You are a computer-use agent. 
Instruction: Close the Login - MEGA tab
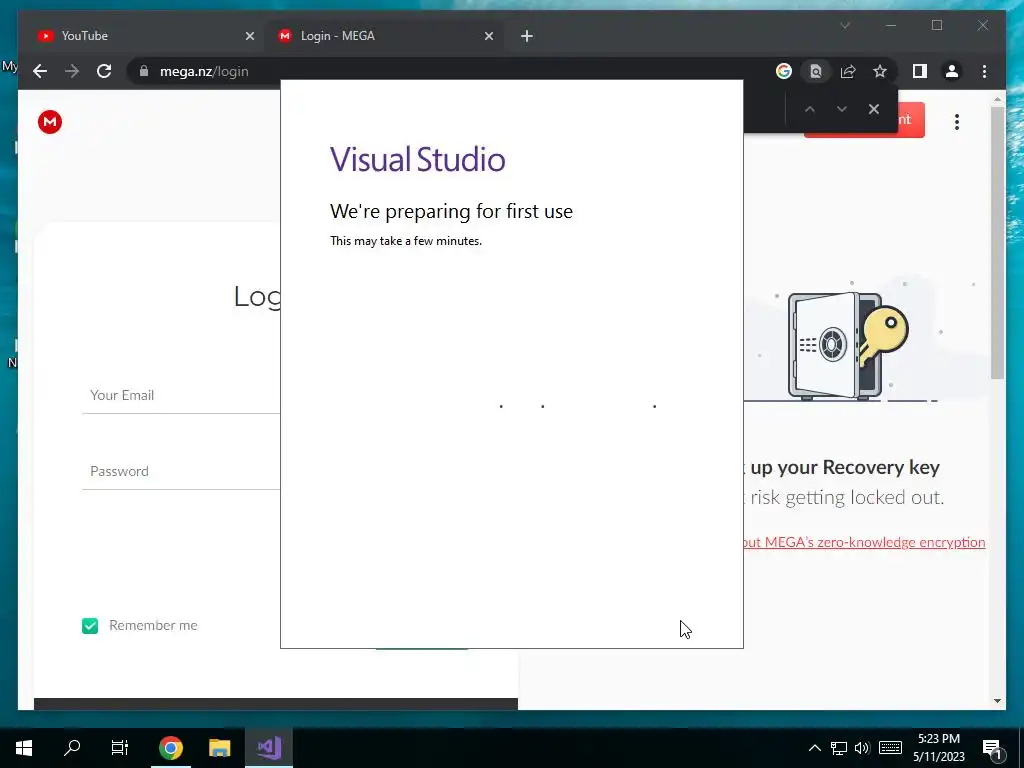pos(488,36)
